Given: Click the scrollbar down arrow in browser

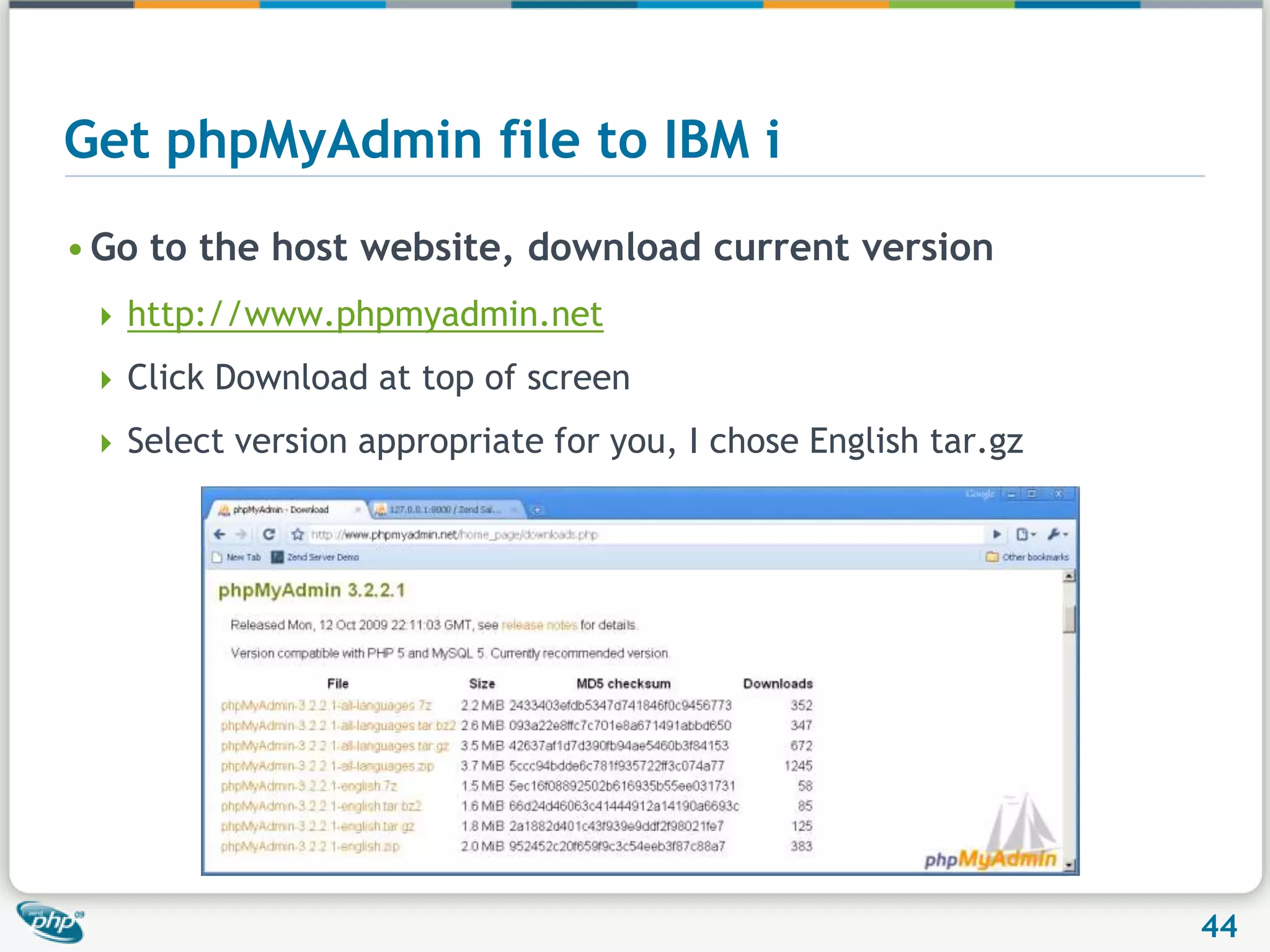Looking at the screenshot, I should tap(1069, 865).
